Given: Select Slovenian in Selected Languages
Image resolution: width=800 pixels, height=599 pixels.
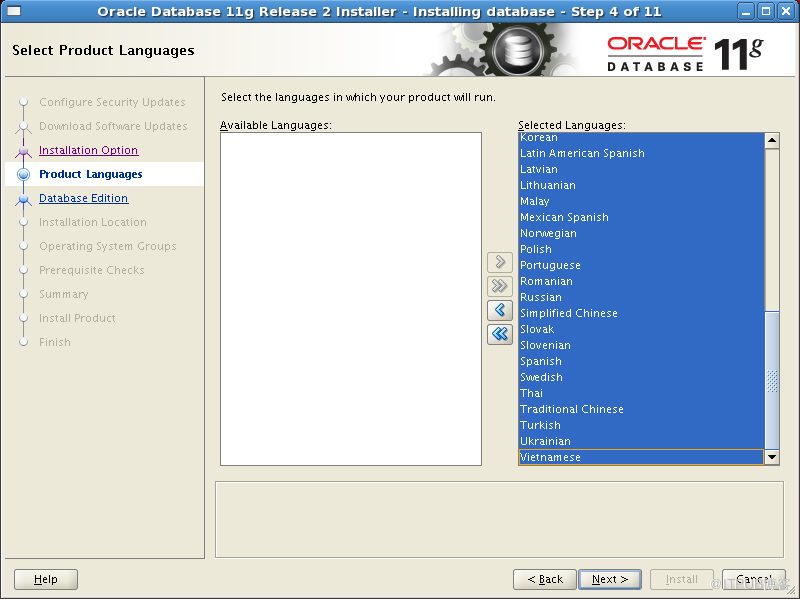Looking at the screenshot, I should 641,345.
